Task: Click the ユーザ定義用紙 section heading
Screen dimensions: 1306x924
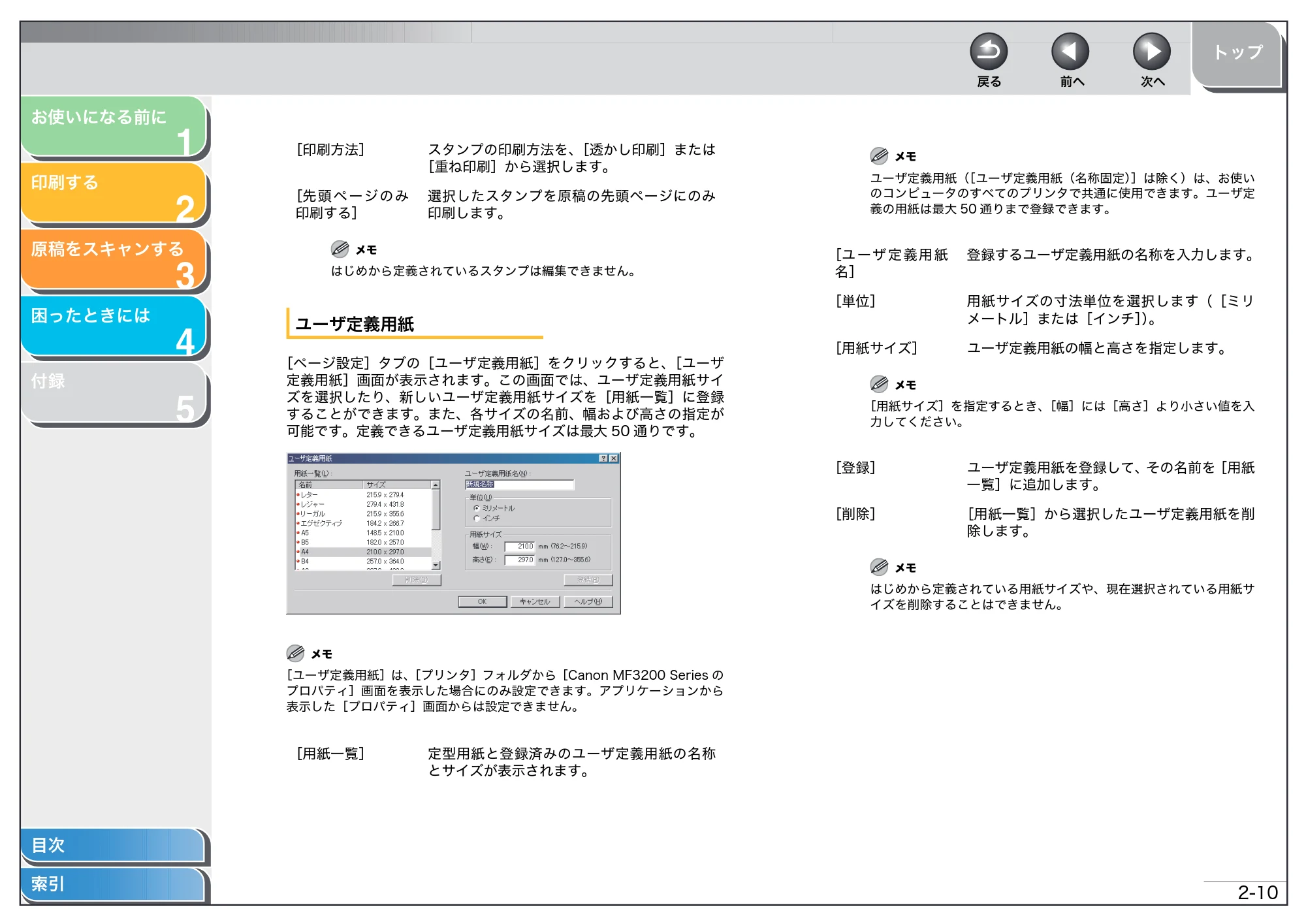Action: pos(355,324)
